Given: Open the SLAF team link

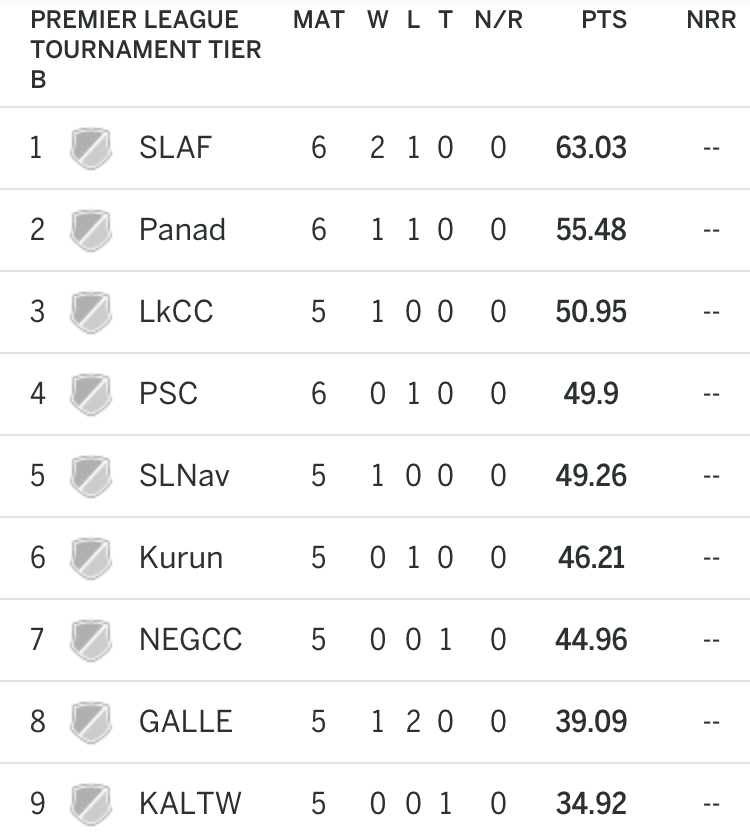Looking at the screenshot, I should click(175, 148).
